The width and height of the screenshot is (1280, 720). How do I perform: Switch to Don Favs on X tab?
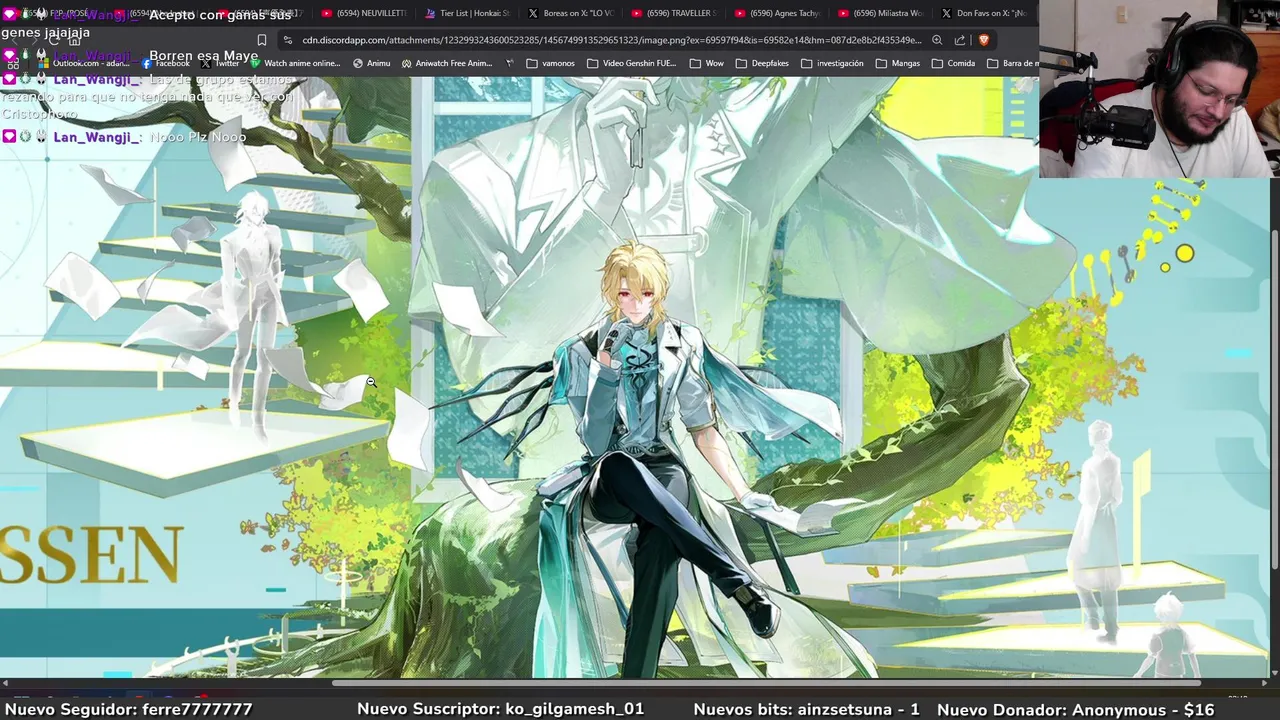click(984, 13)
